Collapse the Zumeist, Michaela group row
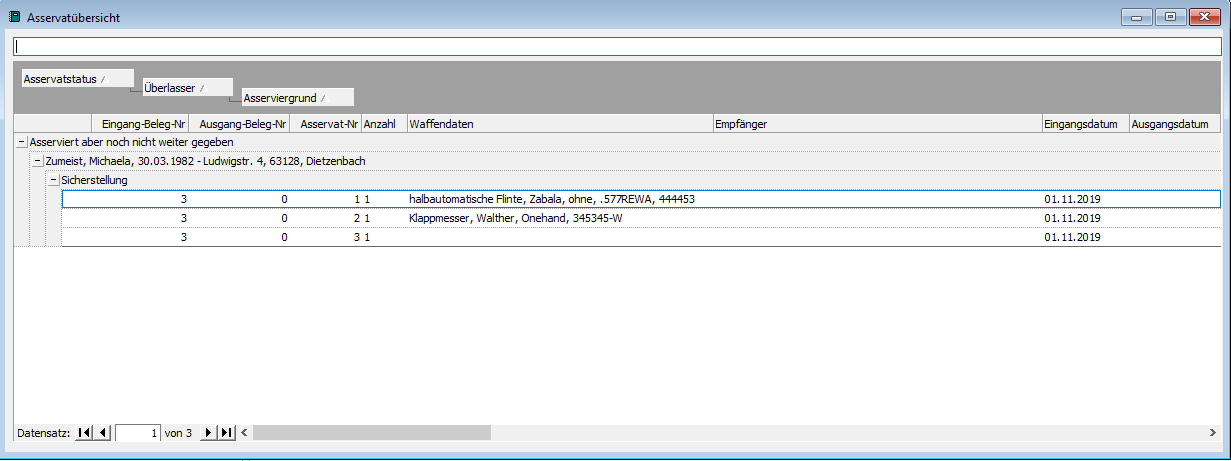Viewport: 1231px width, 461px height. tap(37, 161)
